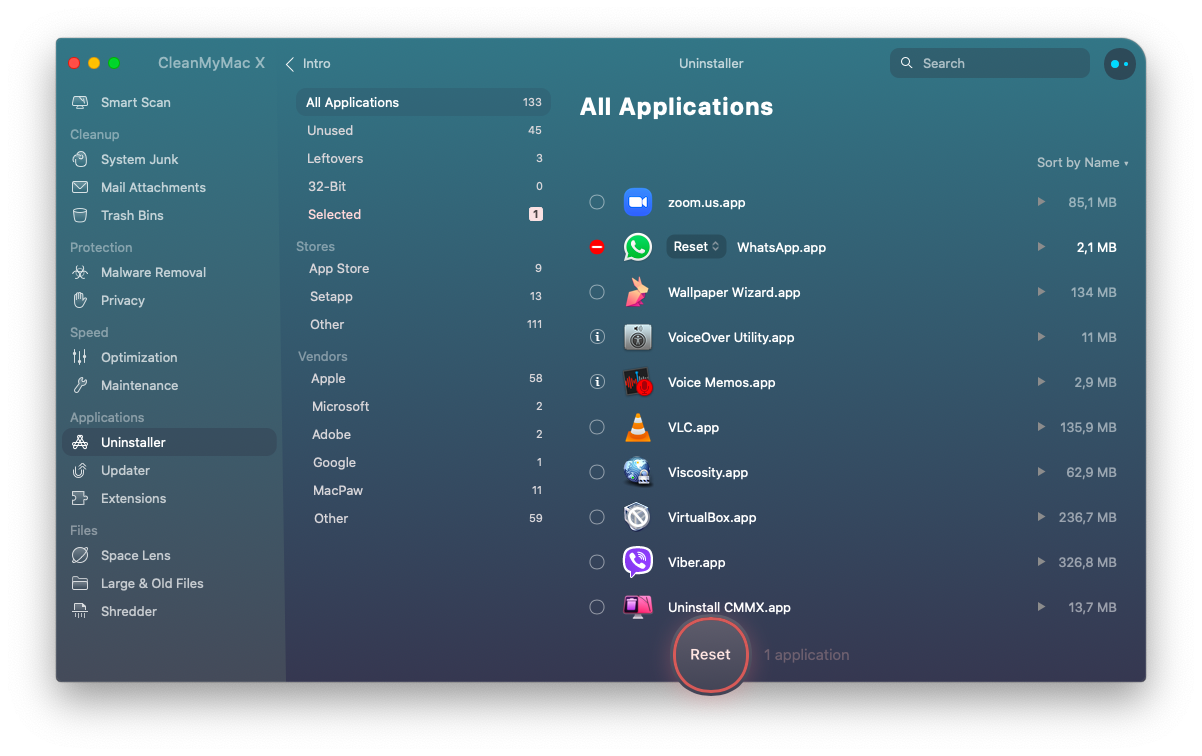Screen dimensions: 1202x756
Task: Open the Reset action dropdown for WhatsApp
Action: (696, 247)
